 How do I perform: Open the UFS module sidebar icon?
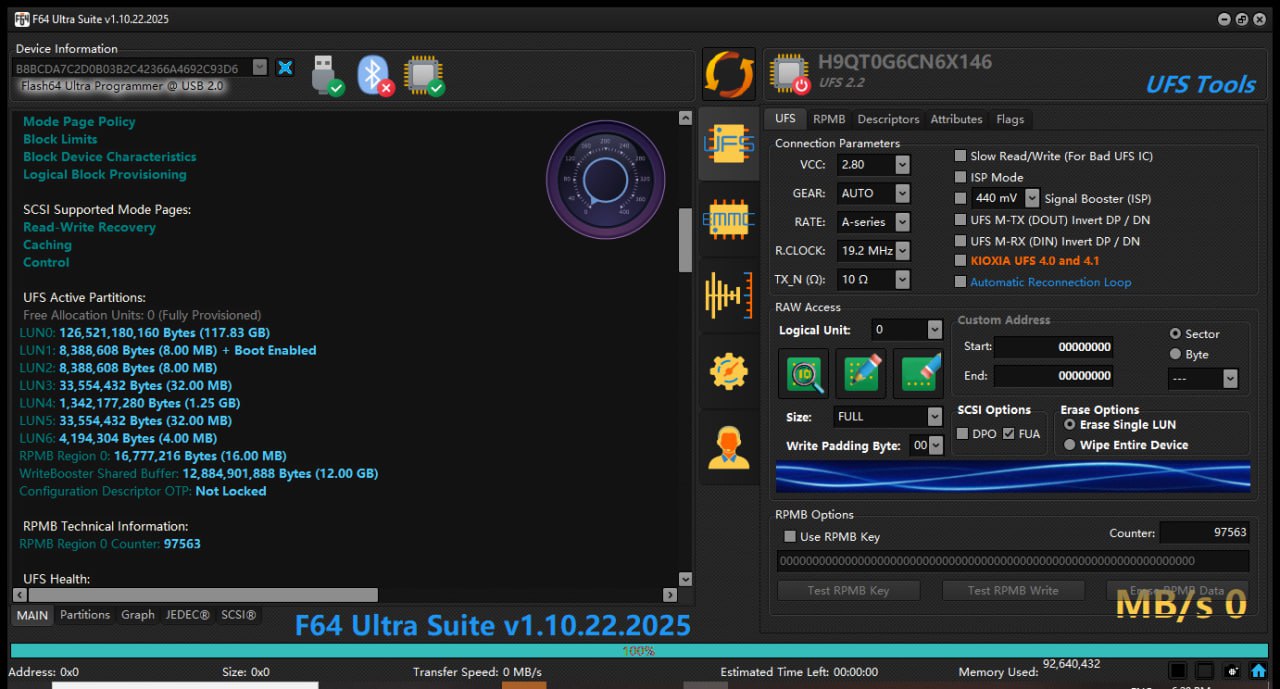click(729, 145)
